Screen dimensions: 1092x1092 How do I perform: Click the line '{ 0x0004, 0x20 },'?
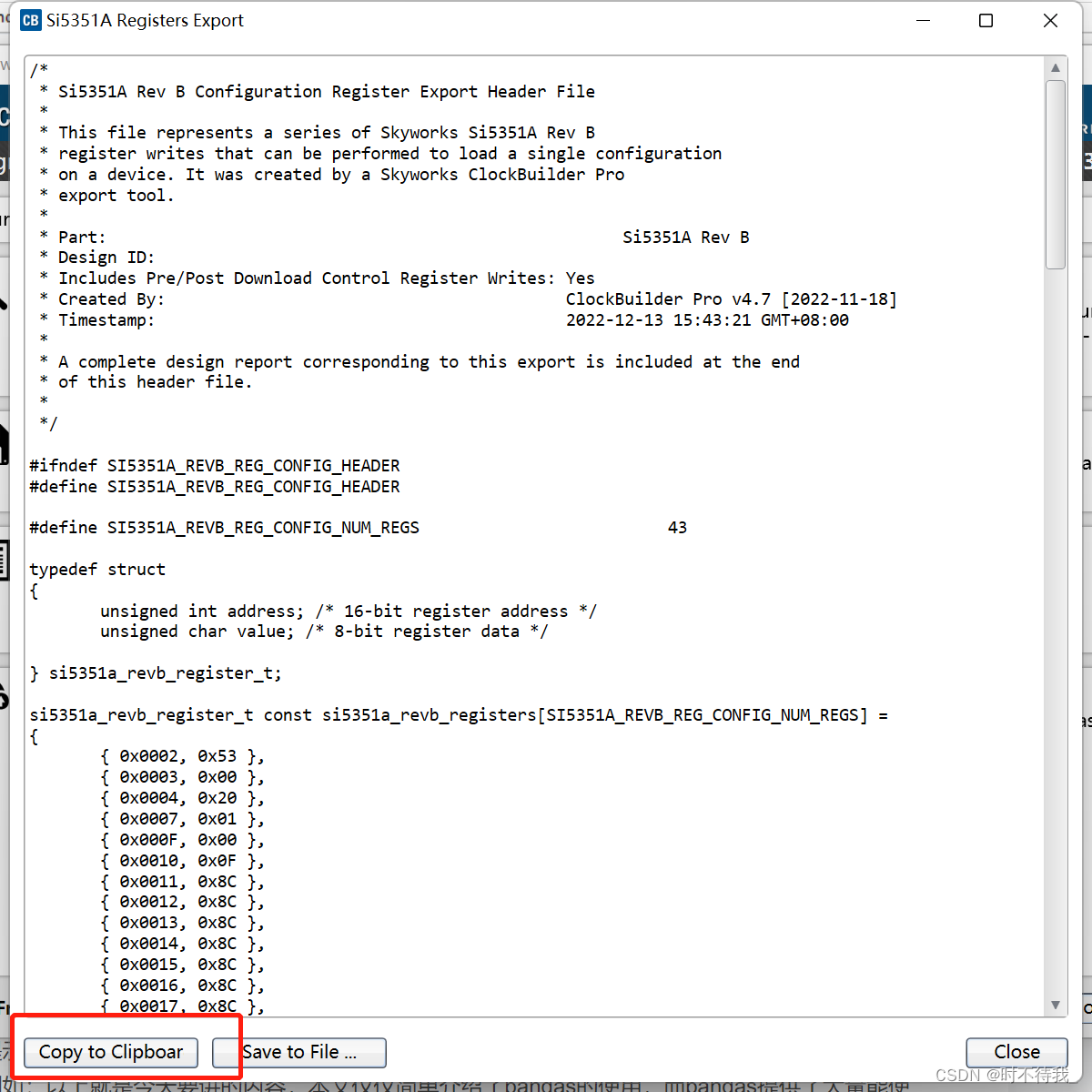tap(182, 798)
